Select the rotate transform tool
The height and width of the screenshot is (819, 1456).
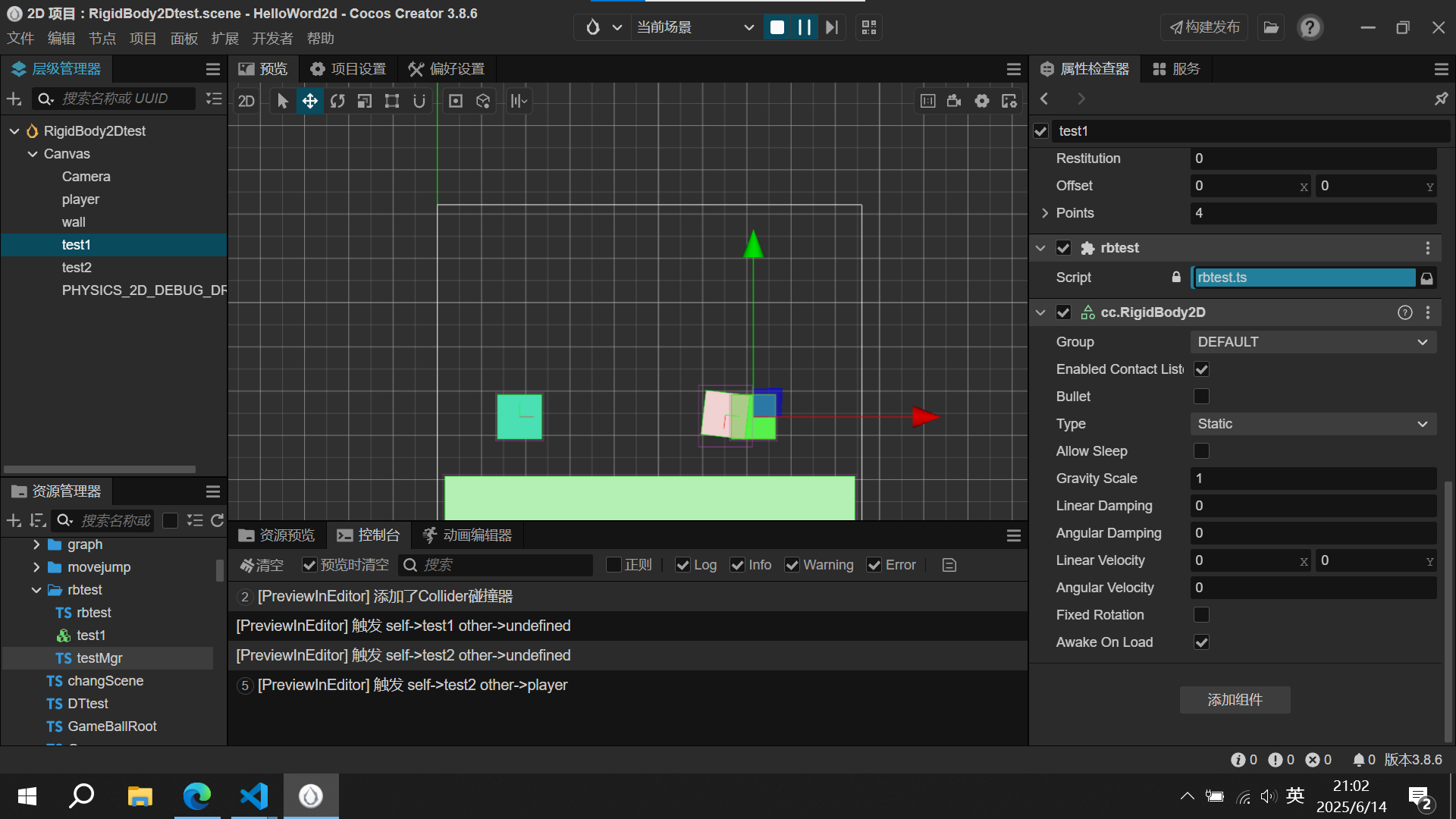337,101
